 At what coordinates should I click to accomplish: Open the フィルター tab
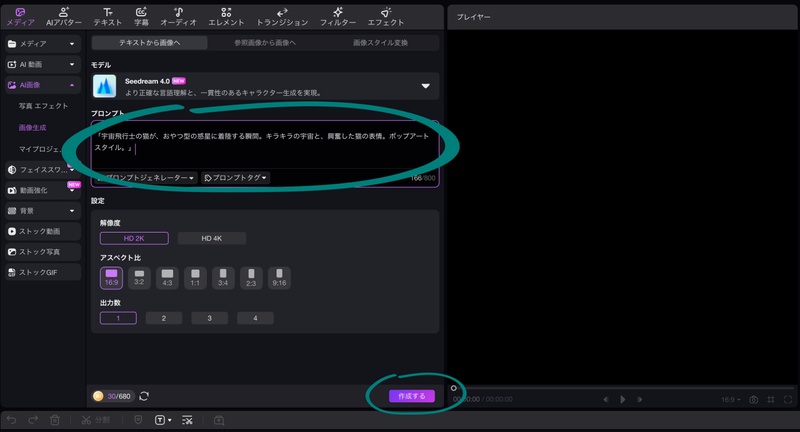tap(338, 17)
